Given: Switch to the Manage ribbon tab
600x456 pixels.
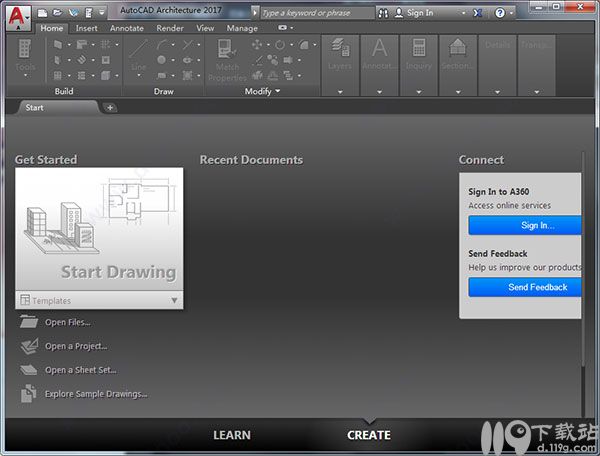Looking at the screenshot, I should (x=242, y=28).
